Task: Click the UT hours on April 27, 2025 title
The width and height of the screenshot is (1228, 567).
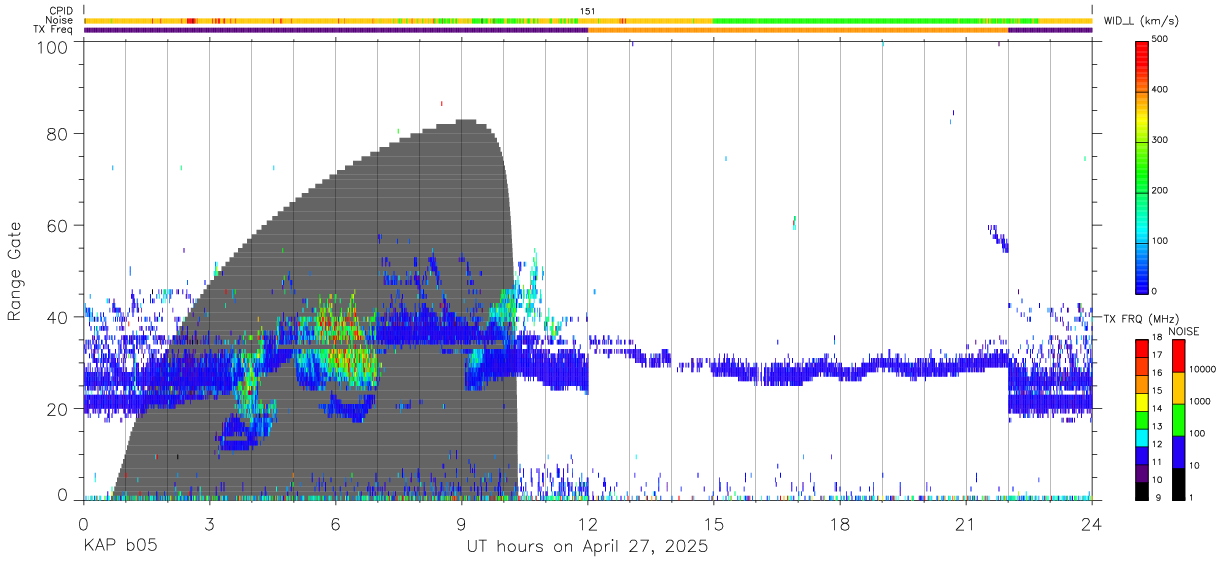Action: [587, 547]
